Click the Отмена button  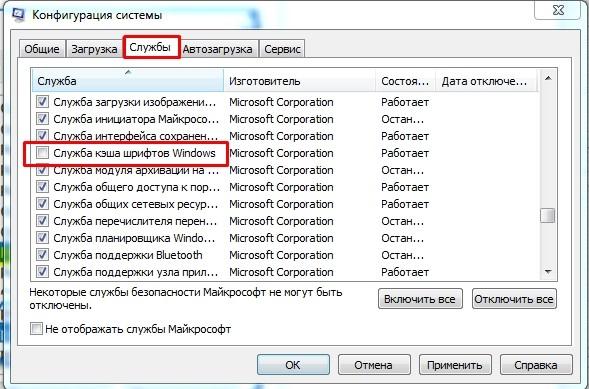tap(374, 365)
